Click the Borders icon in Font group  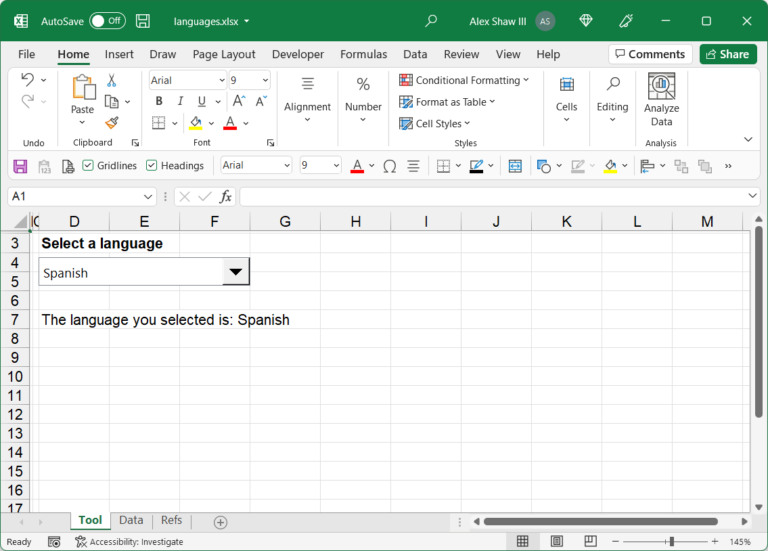click(x=158, y=122)
